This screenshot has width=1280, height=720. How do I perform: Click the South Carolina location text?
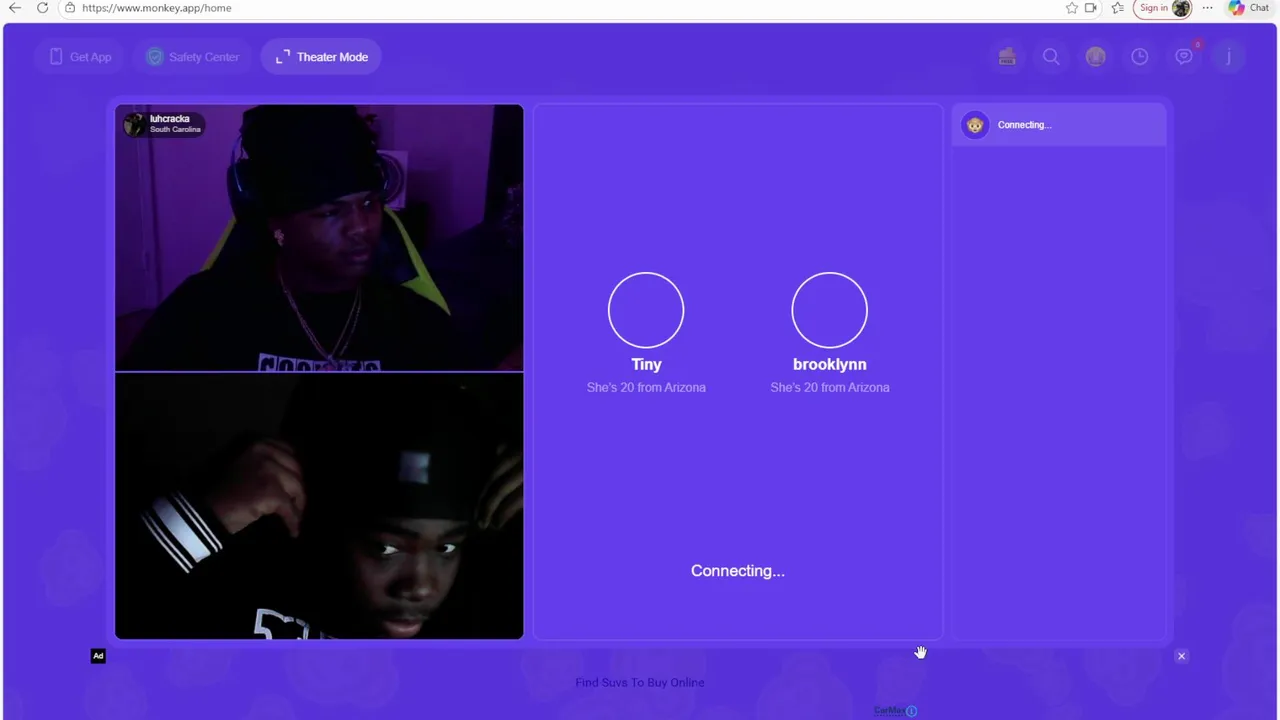coord(175,130)
